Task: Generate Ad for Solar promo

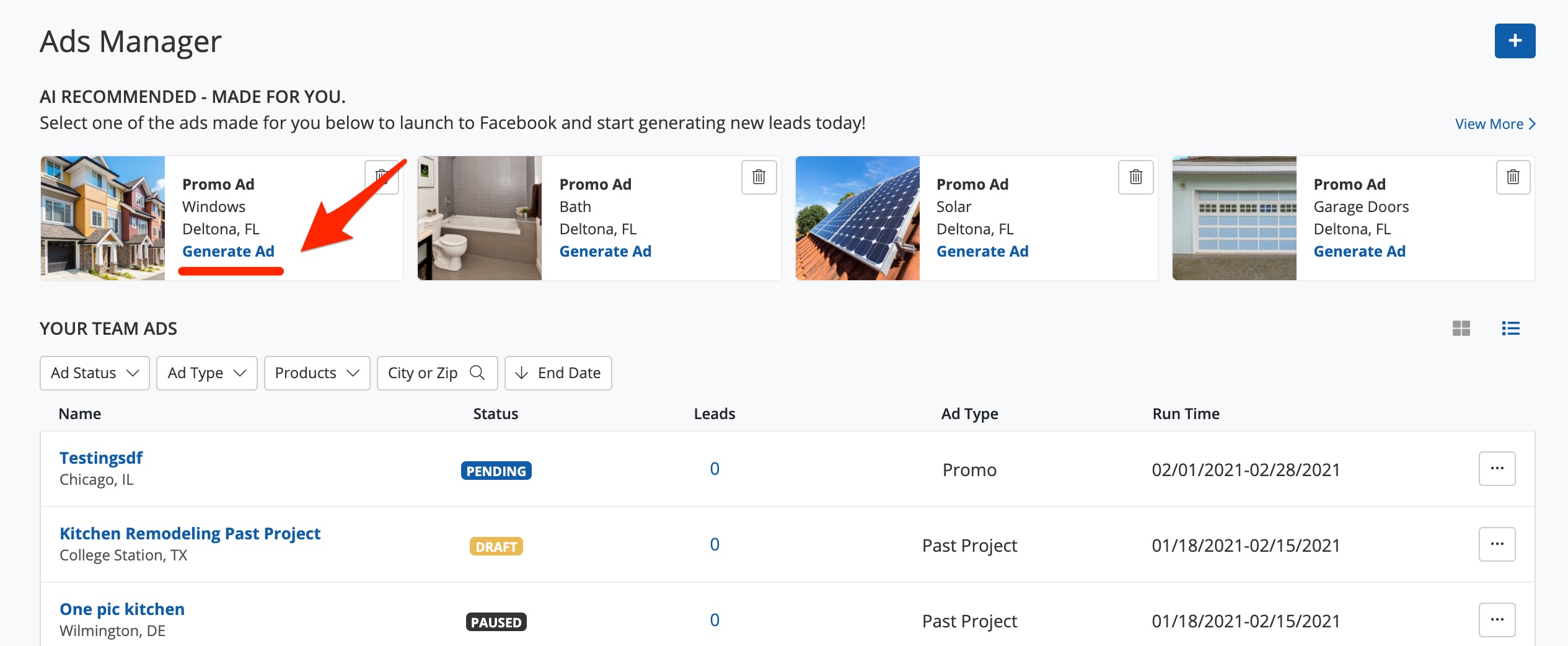Action: 982,252
